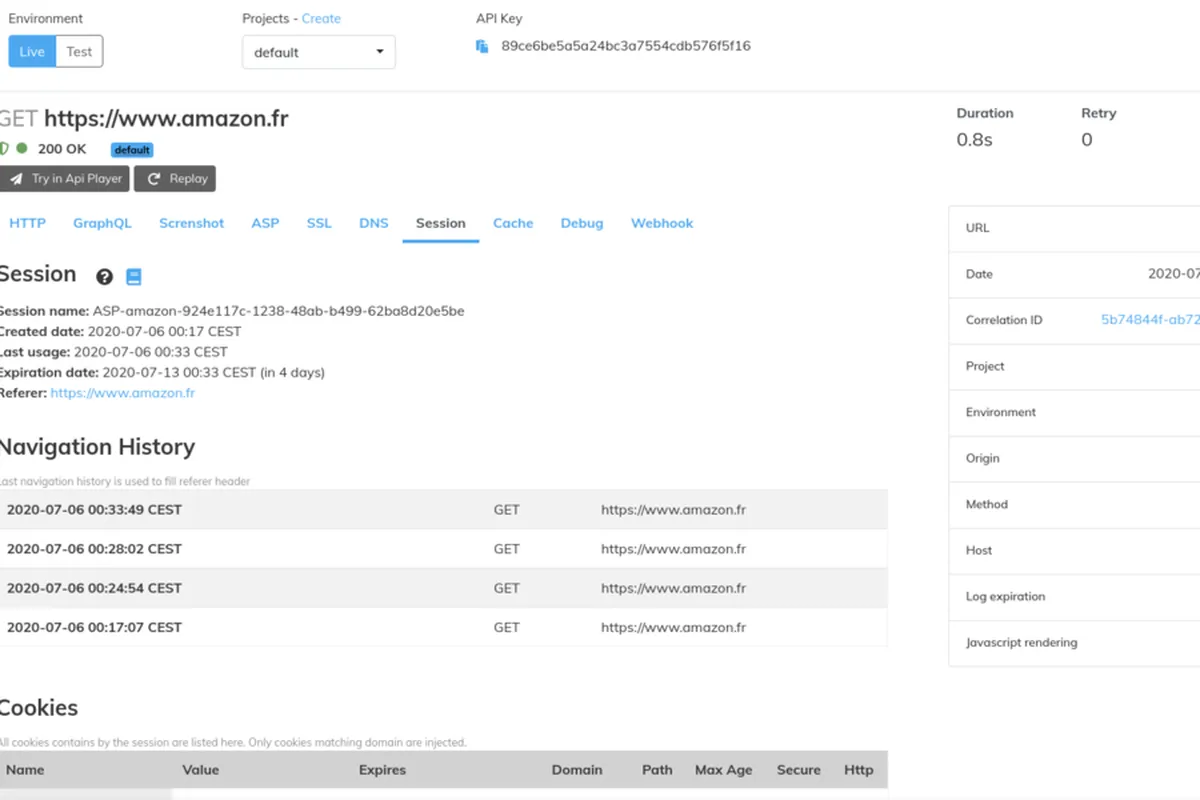Open the GraphQL tab

[102, 223]
